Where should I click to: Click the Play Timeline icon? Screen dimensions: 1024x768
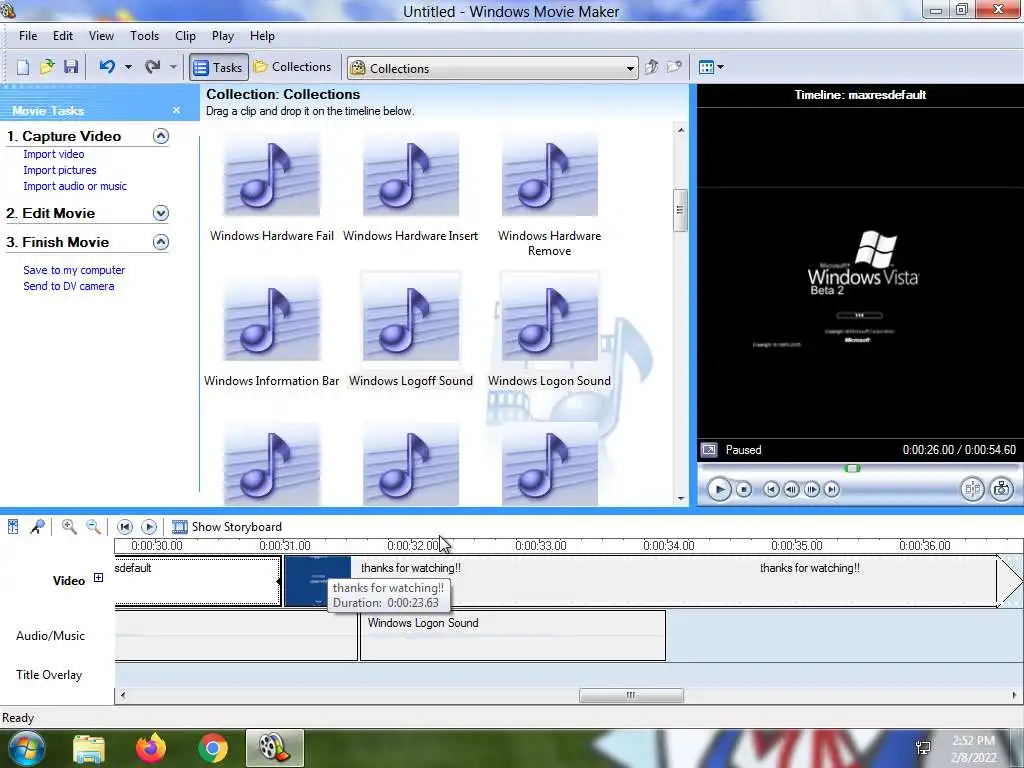click(x=149, y=526)
